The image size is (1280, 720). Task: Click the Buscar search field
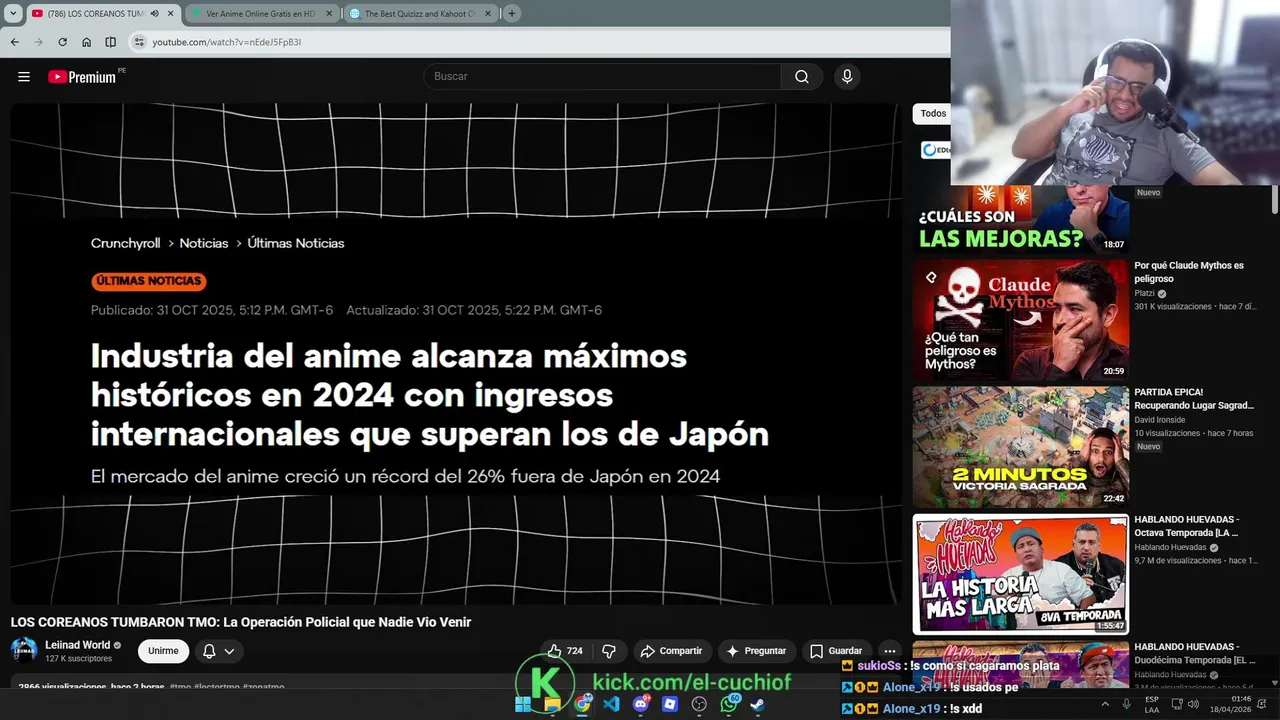click(603, 77)
